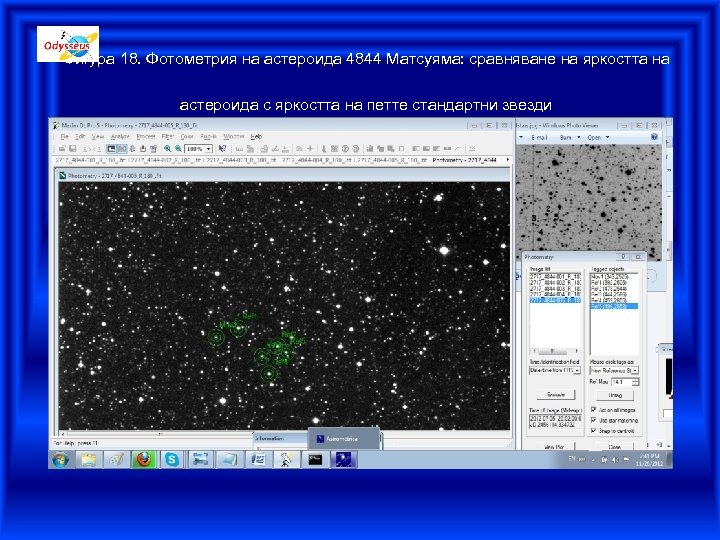Open the telescope application taskbar icon
The width and height of the screenshot is (720, 540).
point(286,460)
